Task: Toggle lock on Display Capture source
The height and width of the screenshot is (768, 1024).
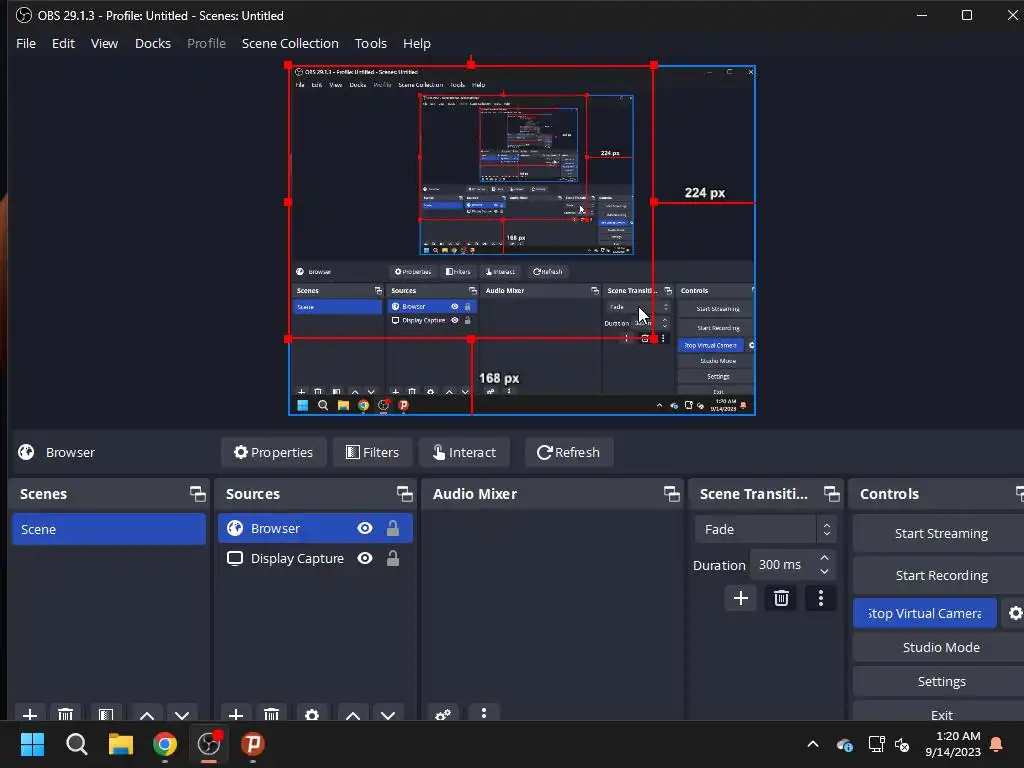Action: (x=392, y=558)
